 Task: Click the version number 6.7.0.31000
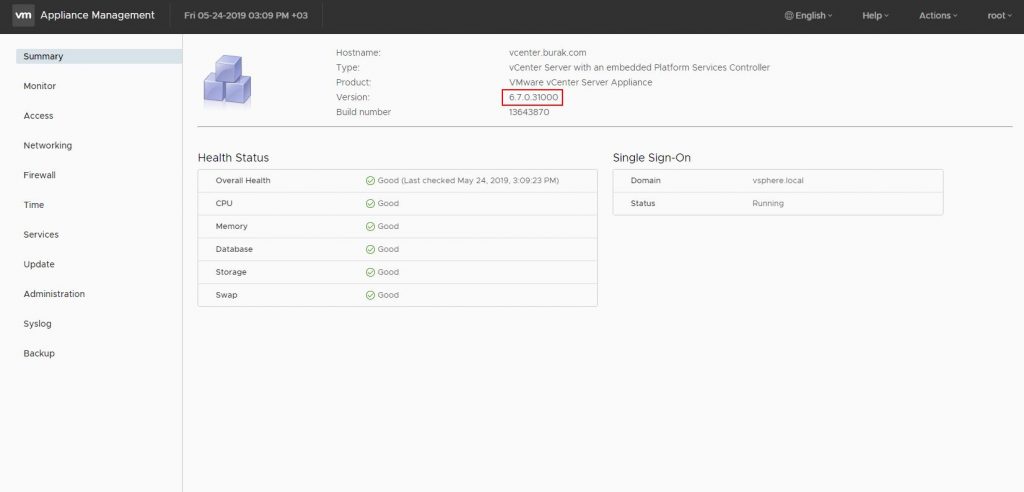tap(534, 97)
